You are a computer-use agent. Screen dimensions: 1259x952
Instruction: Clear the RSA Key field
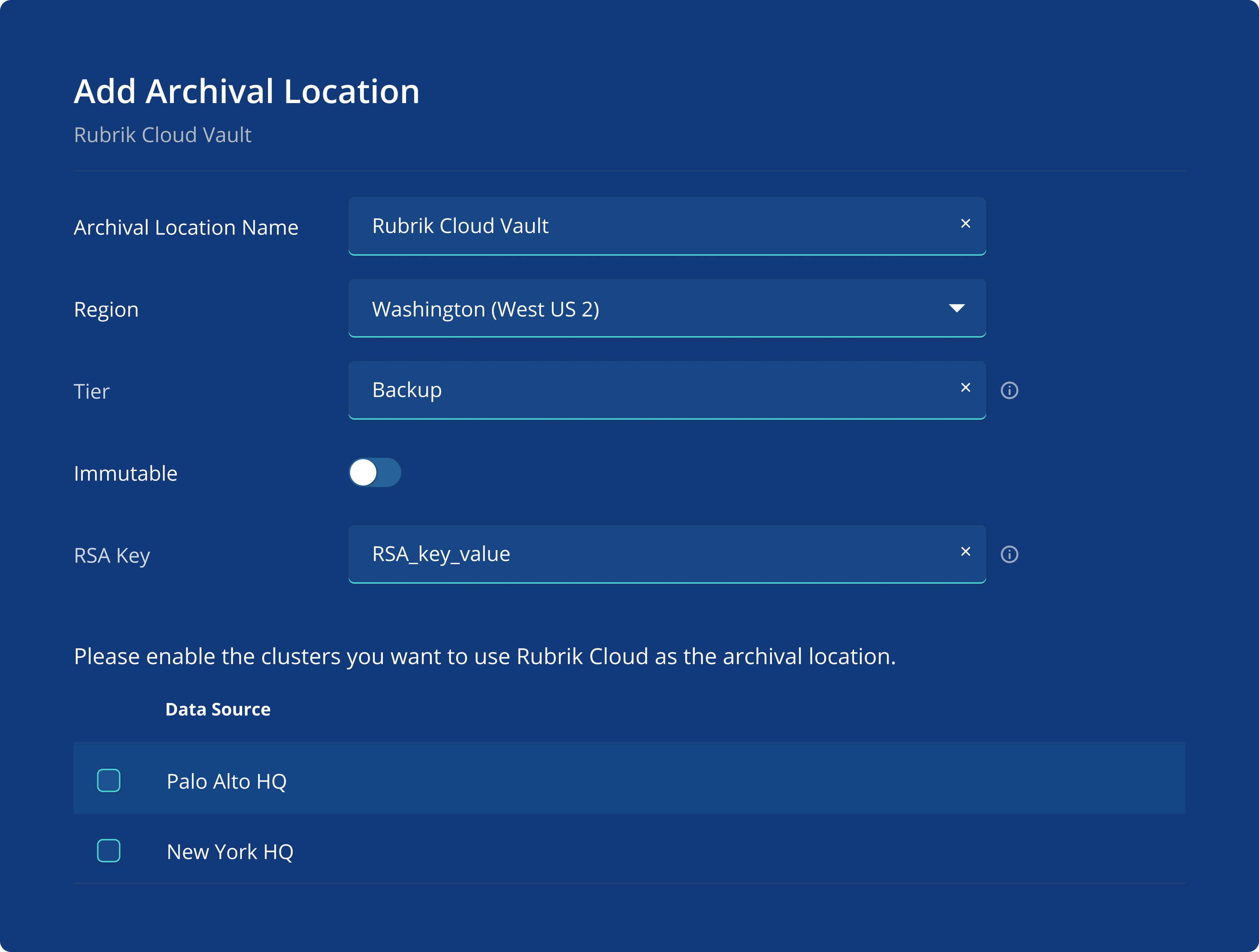965,551
